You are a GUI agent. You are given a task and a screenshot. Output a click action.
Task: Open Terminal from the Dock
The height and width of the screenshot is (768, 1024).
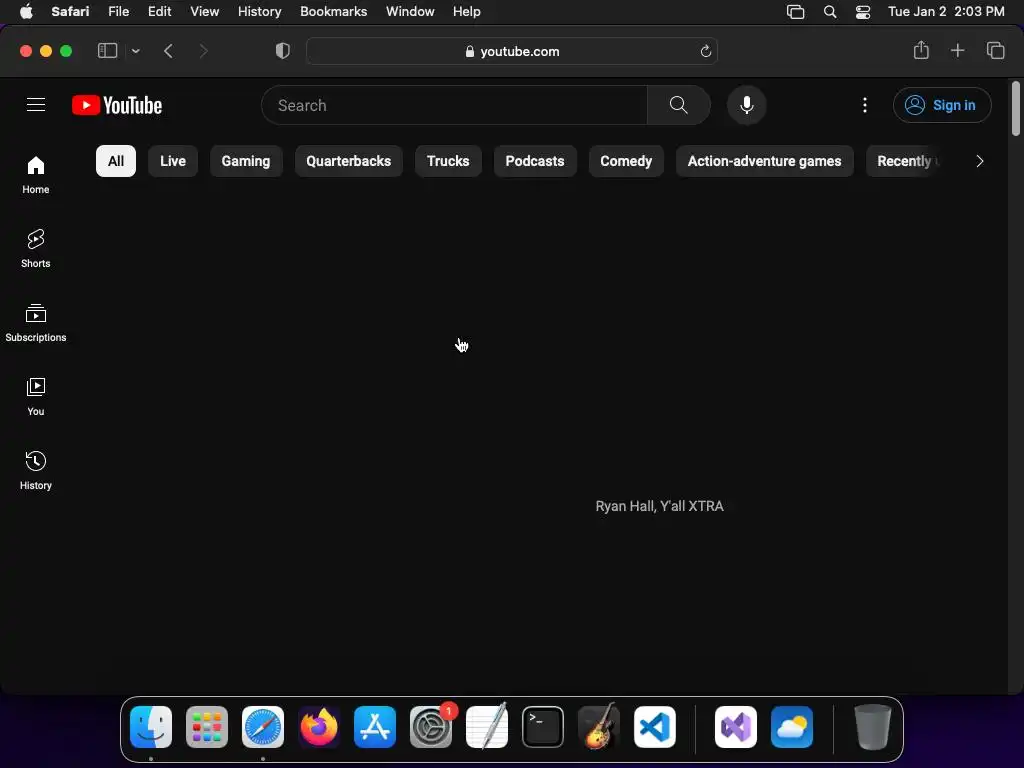click(x=543, y=727)
